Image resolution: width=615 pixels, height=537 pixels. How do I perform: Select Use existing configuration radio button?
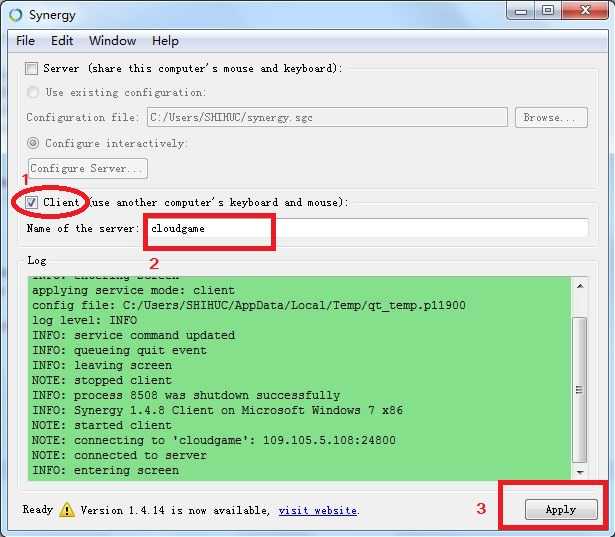[33, 93]
